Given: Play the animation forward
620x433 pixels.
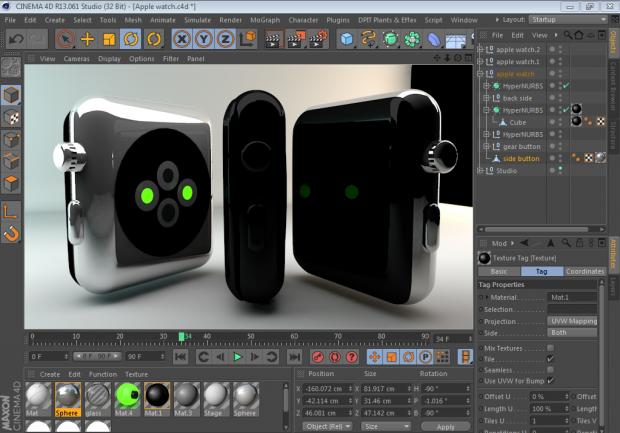Looking at the screenshot, I should click(x=238, y=357).
